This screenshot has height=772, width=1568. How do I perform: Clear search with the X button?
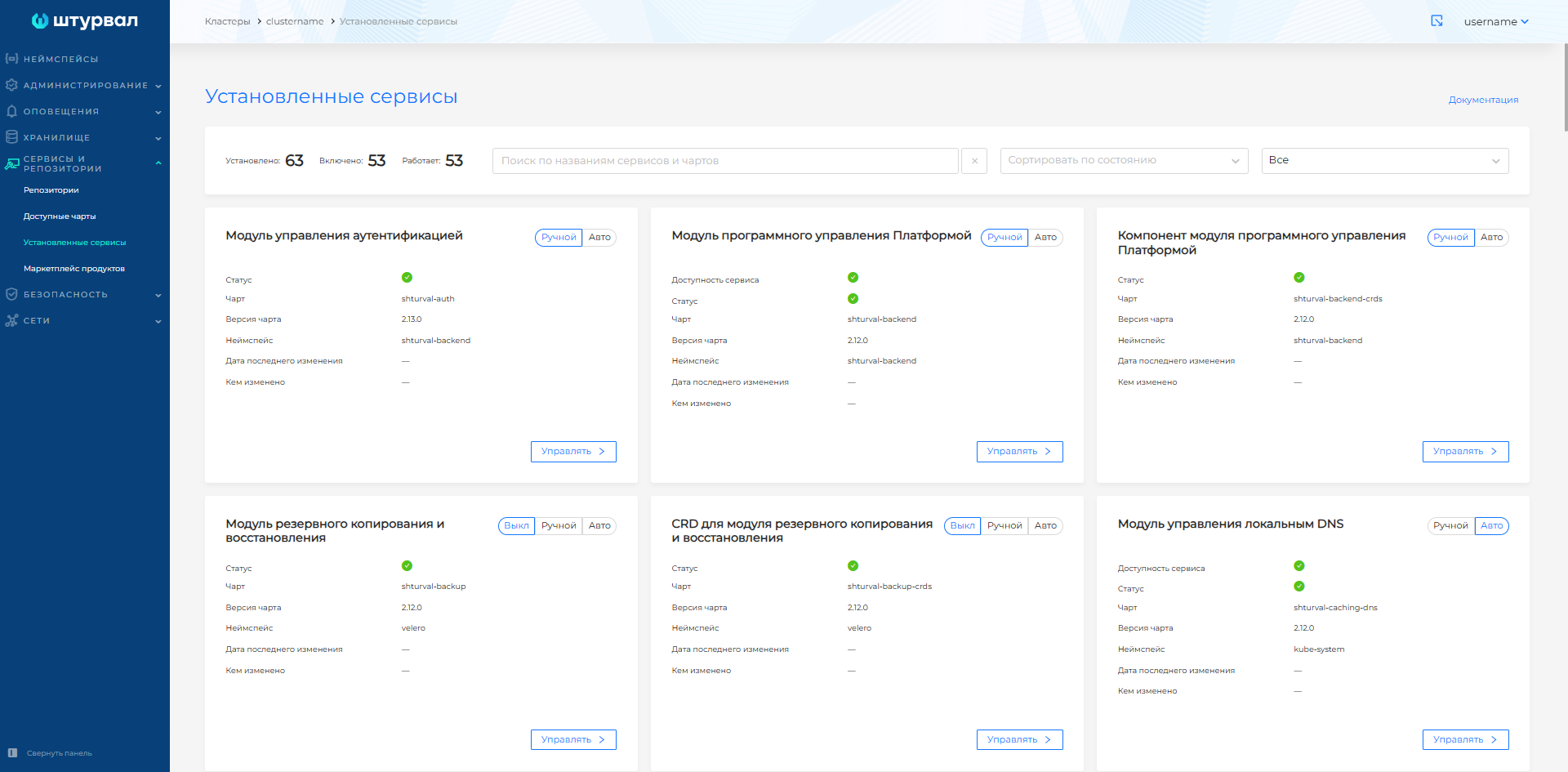[974, 161]
